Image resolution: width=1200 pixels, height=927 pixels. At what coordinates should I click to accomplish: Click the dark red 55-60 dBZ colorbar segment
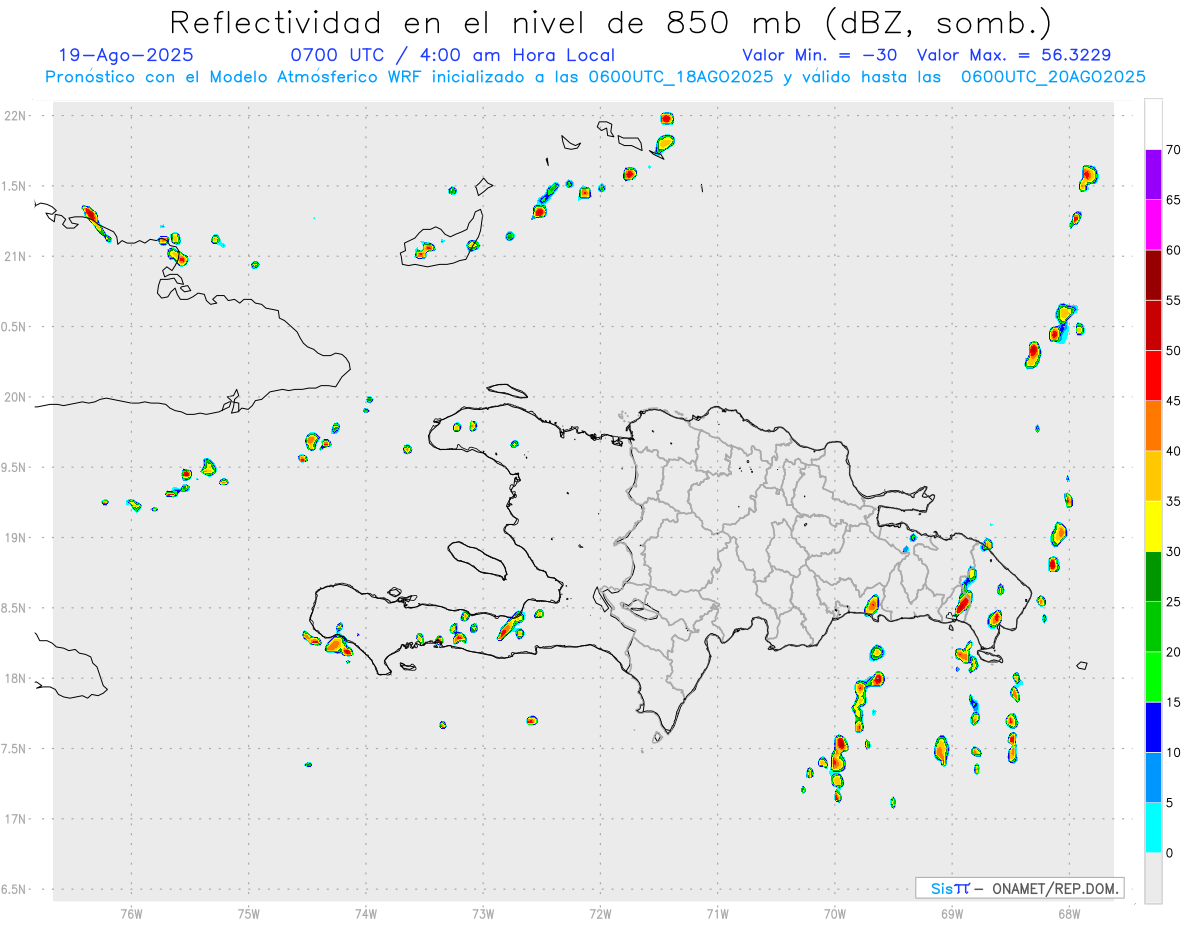tap(1153, 275)
